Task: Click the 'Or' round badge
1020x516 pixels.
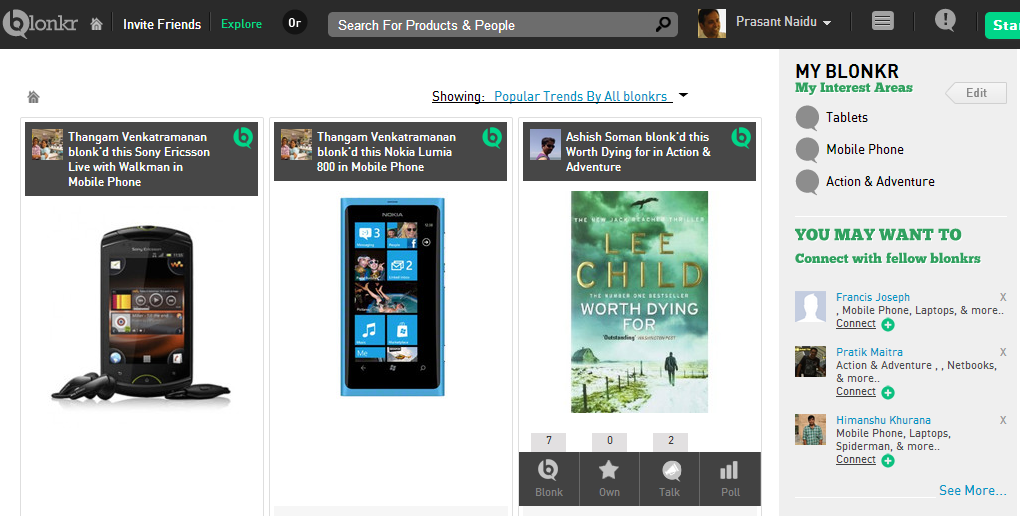Action: pos(295,23)
